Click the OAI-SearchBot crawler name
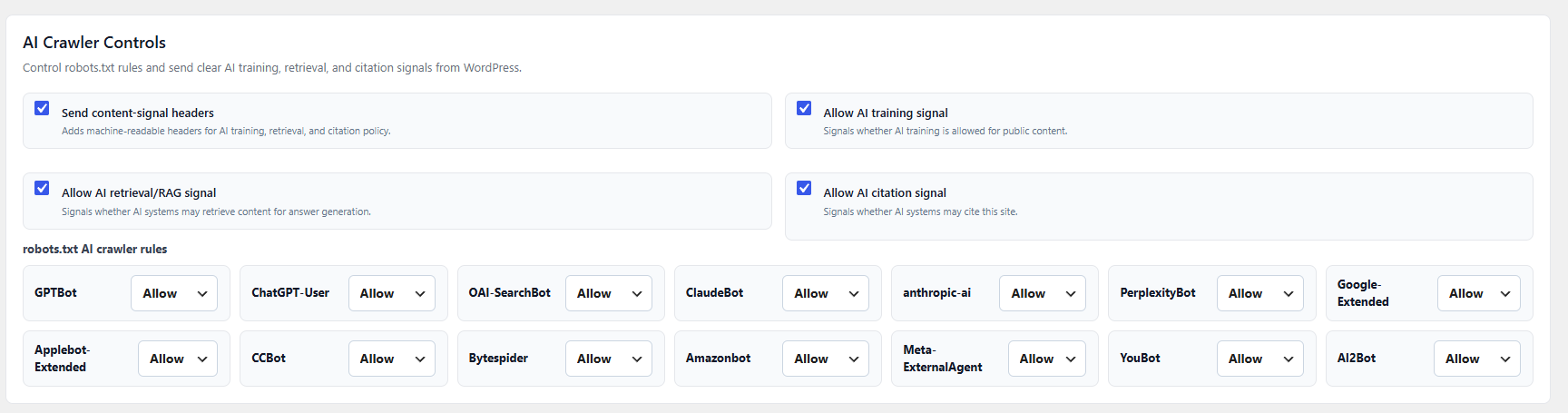 510,292
